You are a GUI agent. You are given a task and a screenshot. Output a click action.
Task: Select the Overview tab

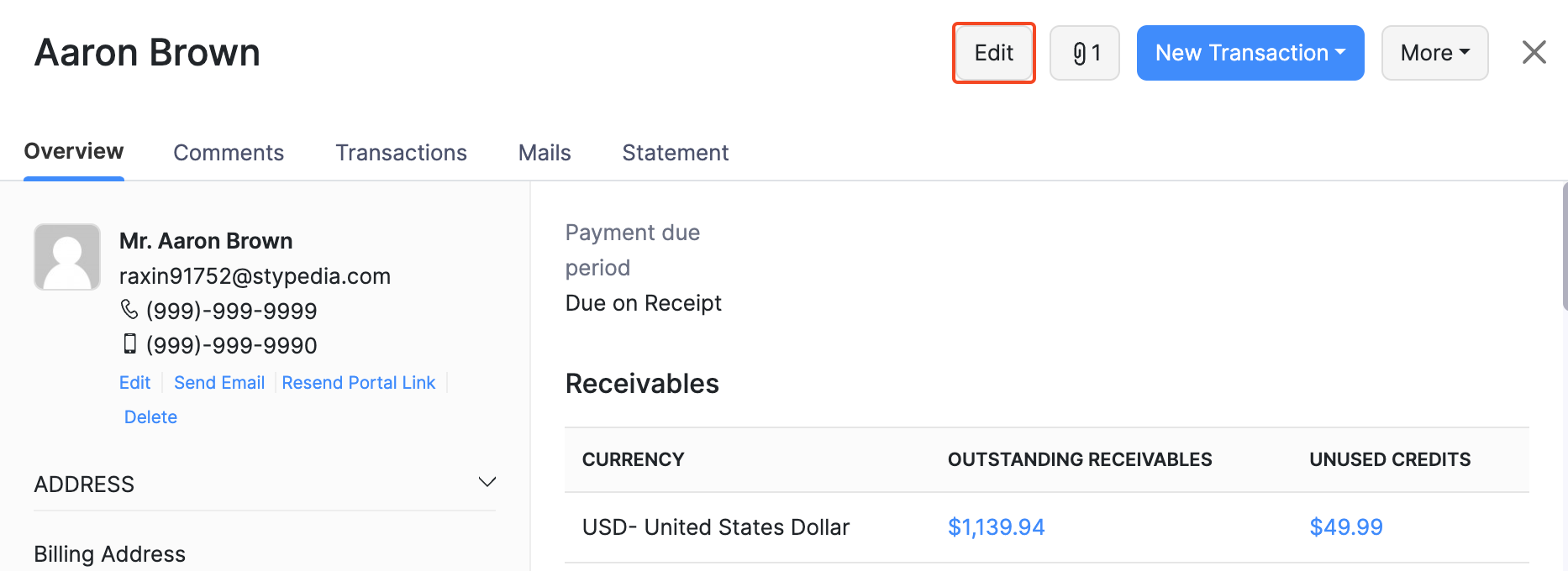tap(74, 151)
